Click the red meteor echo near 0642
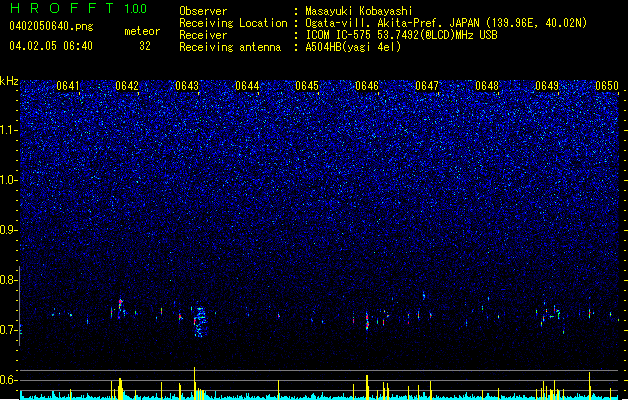Viewport: 629px width, 400px height. pyautogui.click(x=120, y=303)
